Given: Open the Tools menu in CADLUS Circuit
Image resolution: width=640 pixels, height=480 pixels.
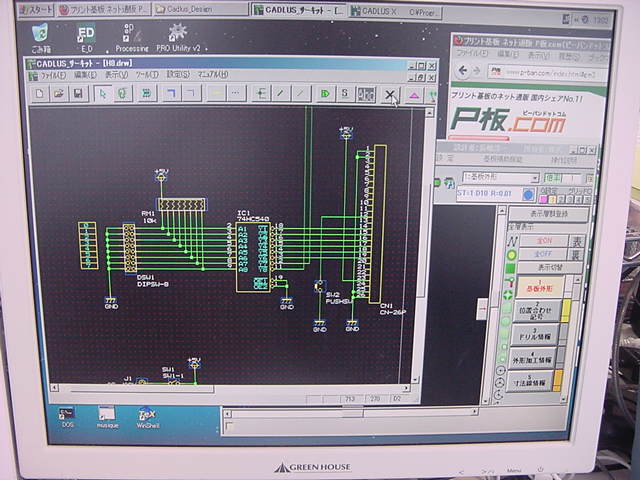Looking at the screenshot, I should pyautogui.click(x=147, y=75).
